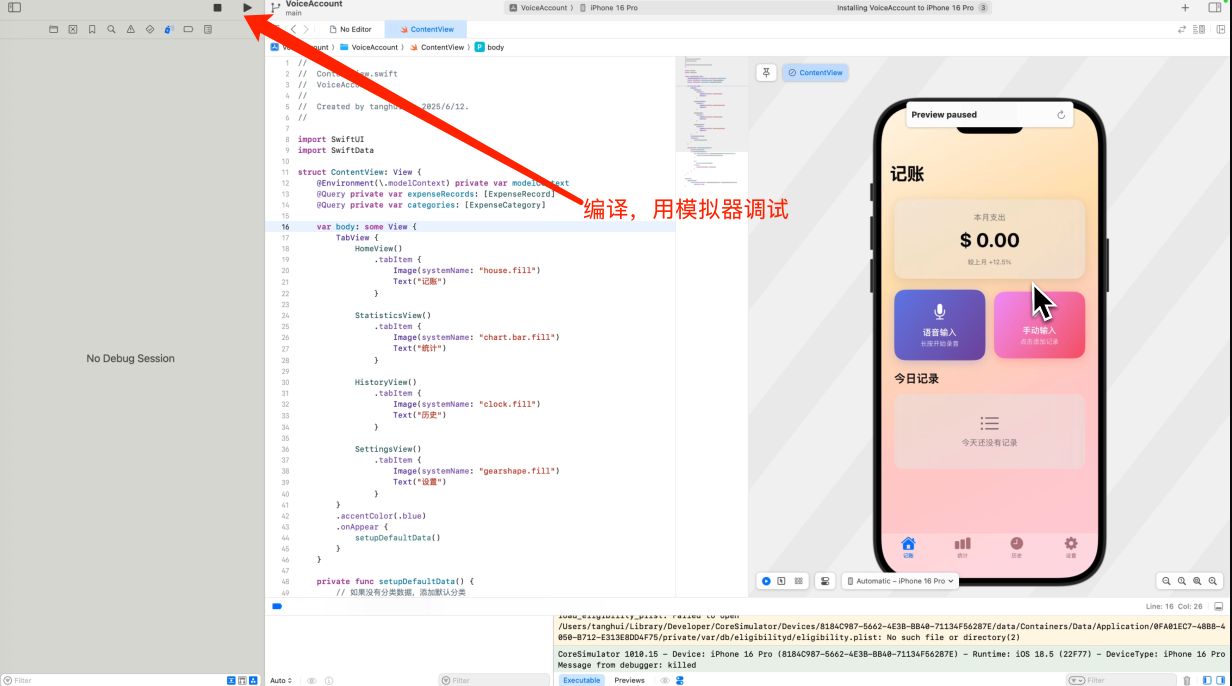Select the Previews console tab
Viewport: 1232px width, 686px height.
[629, 680]
